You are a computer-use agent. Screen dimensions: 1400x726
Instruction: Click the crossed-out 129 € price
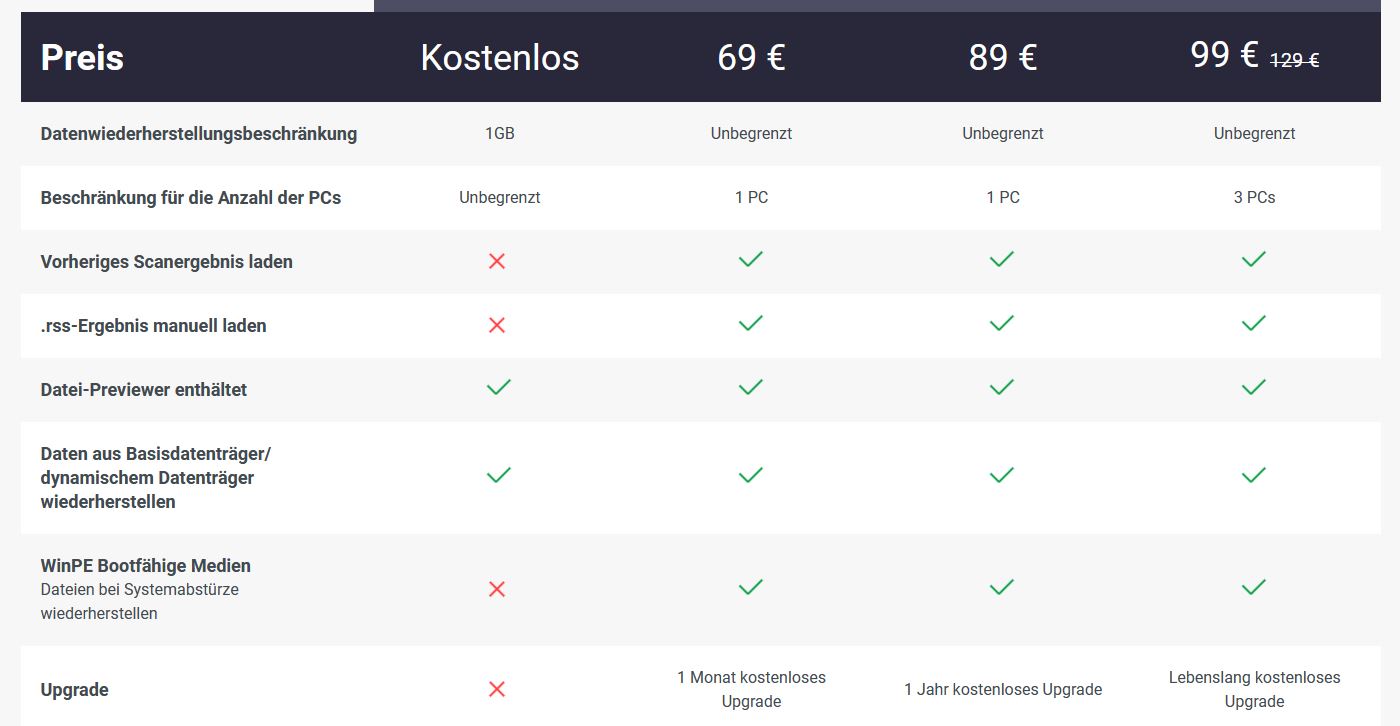pyautogui.click(x=1295, y=60)
